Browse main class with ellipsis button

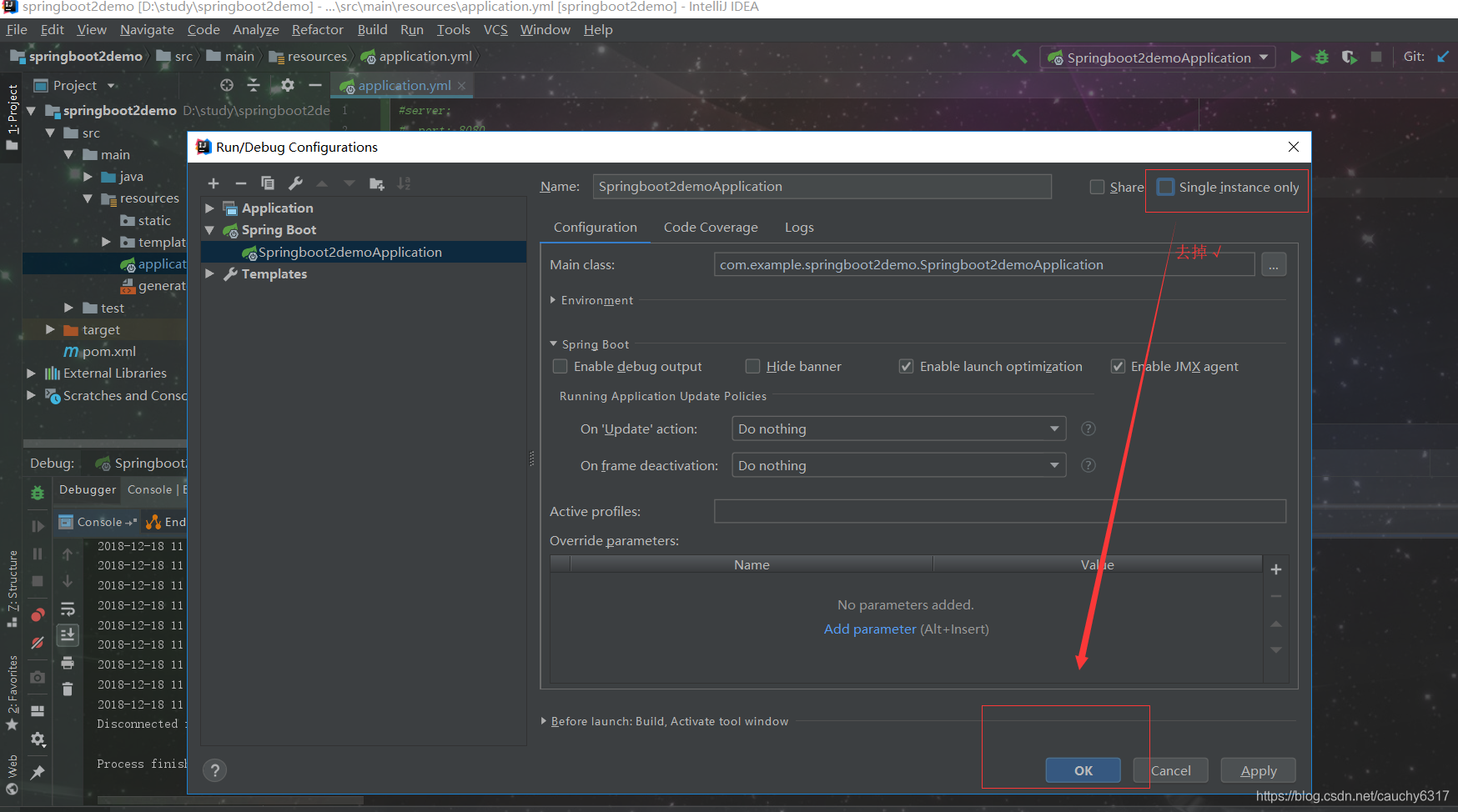coord(1274,265)
